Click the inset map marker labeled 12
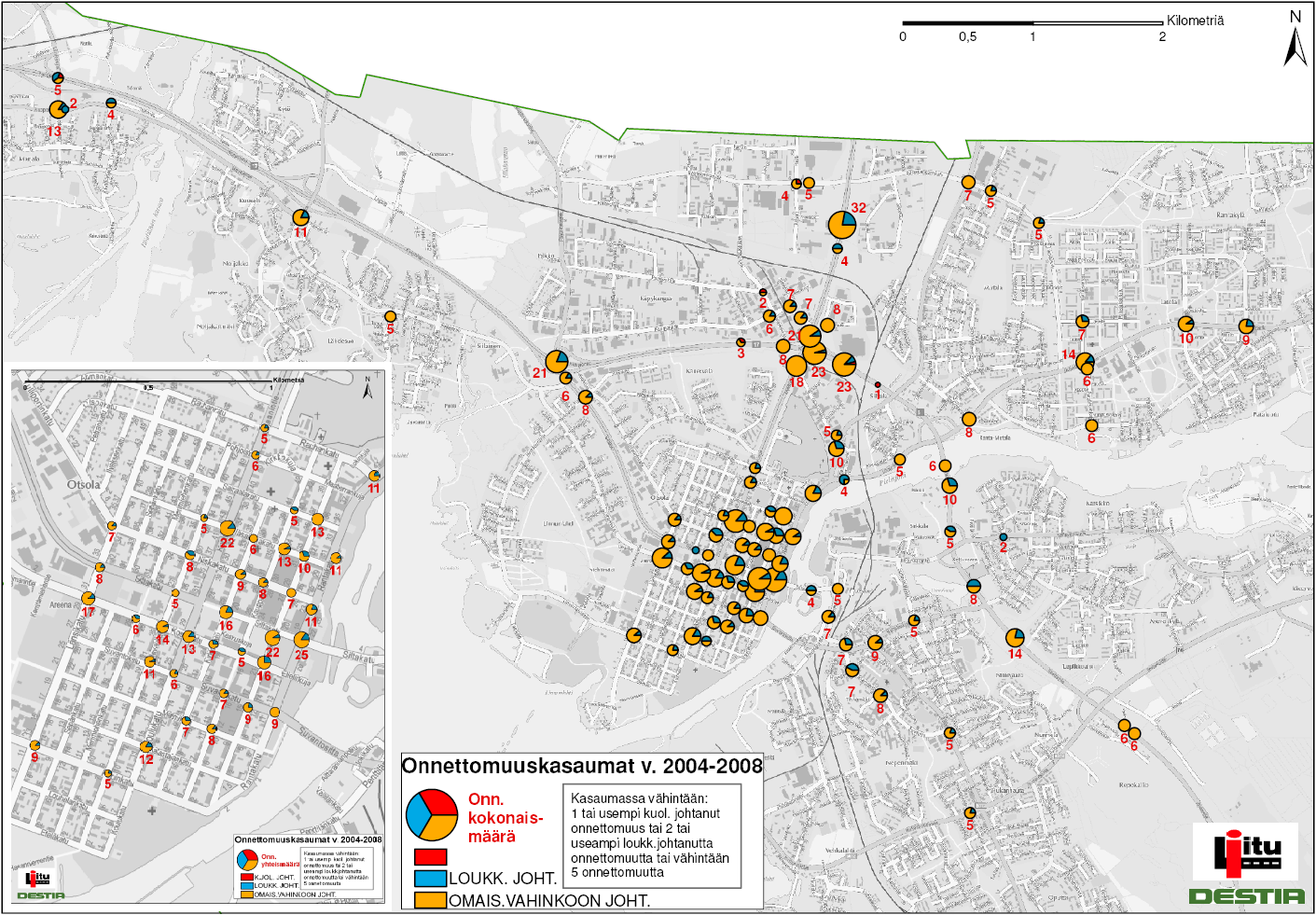The image size is (1316, 915). click(x=146, y=746)
